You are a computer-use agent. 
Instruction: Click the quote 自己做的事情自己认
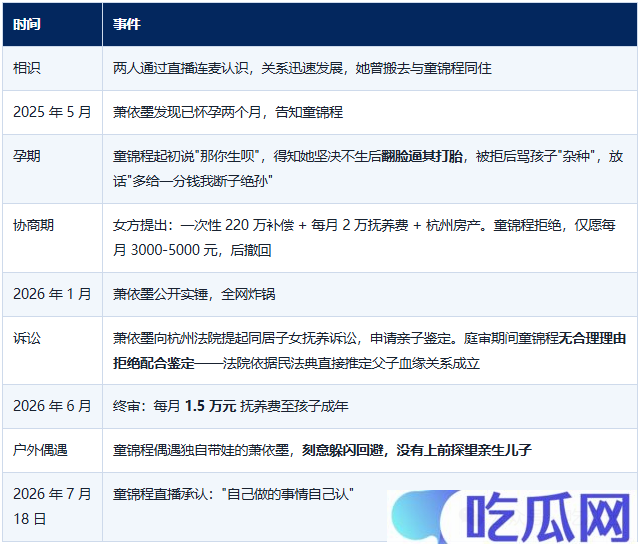click(288, 494)
